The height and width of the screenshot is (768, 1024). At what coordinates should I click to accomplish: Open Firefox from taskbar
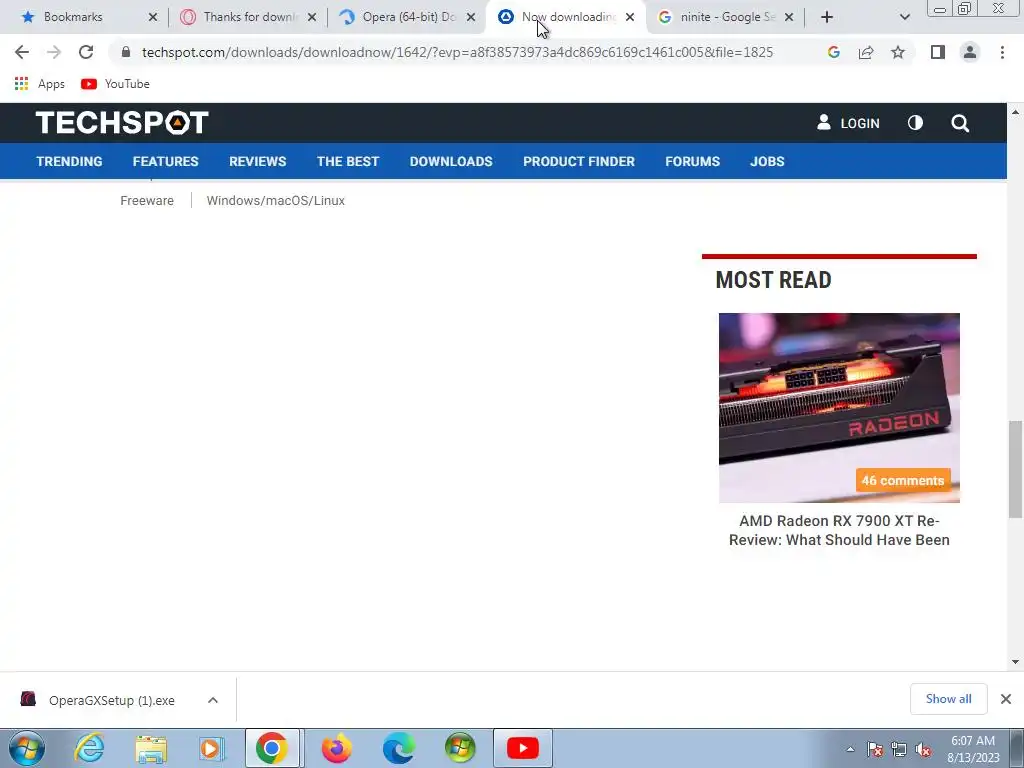336,748
